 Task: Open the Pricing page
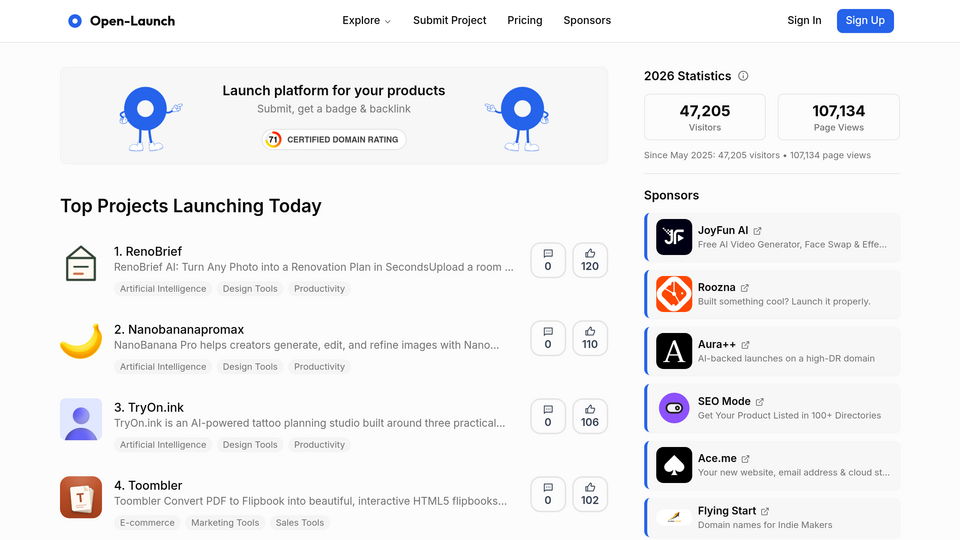click(525, 20)
